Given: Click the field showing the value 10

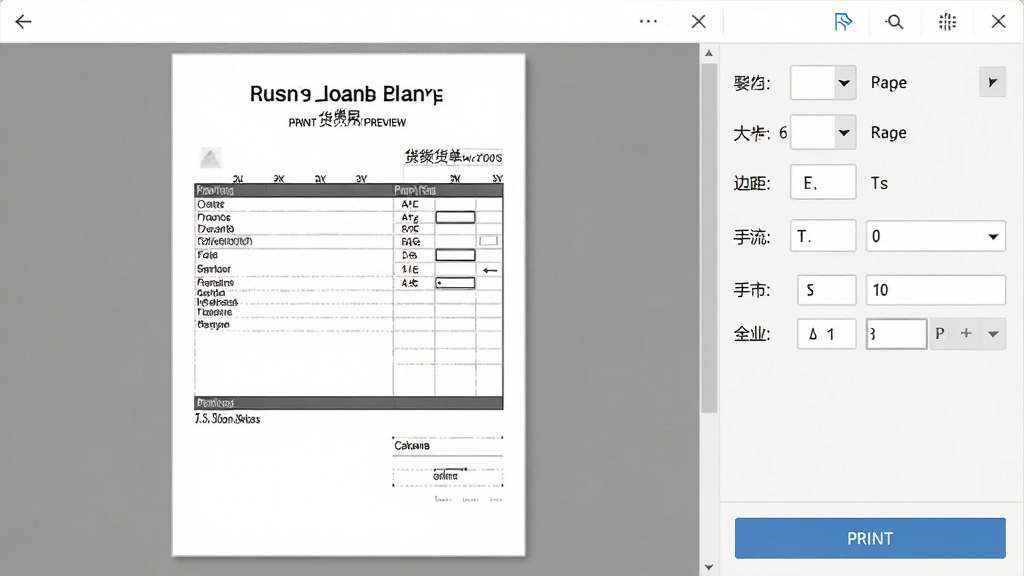Looking at the screenshot, I should [x=936, y=290].
